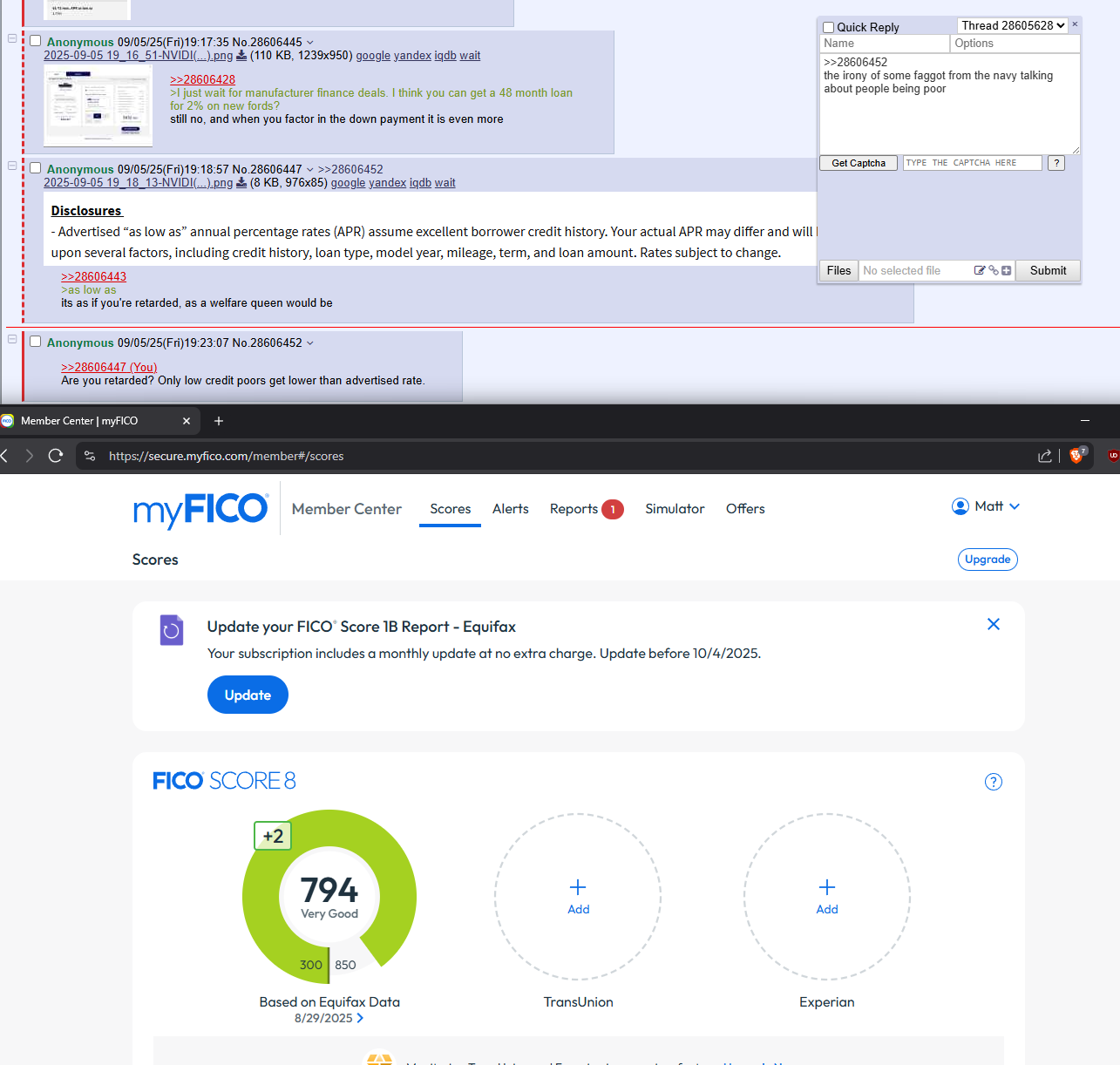
Task: Reload the myFICO page
Action: click(x=56, y=456)
